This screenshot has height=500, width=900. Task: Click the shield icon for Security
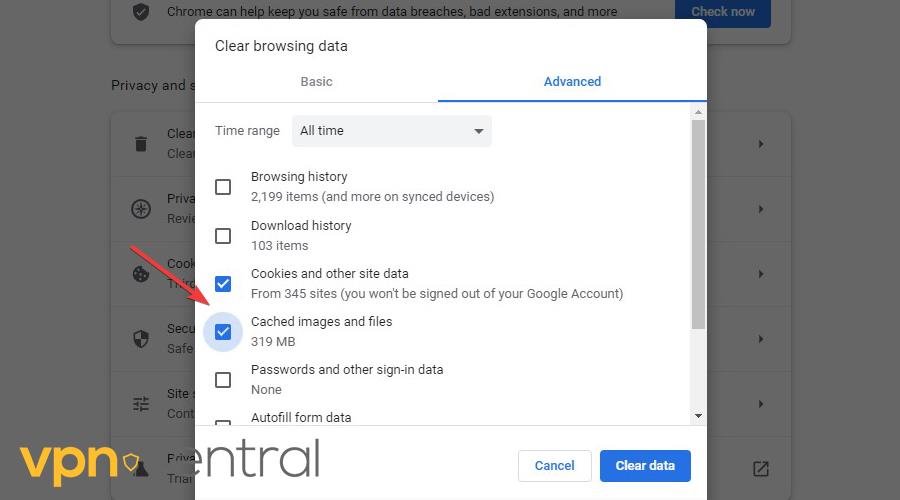click(x=141, y=339)
